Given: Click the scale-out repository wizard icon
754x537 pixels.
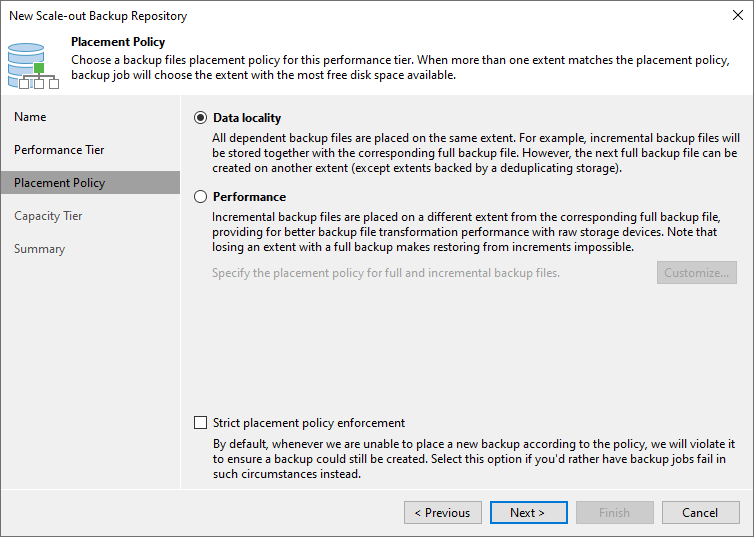Looking at the screenshot, I should tap(30, 65).
